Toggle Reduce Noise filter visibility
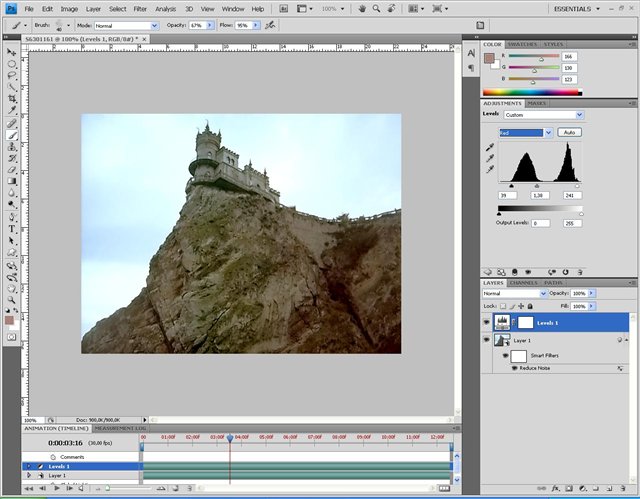Screen dimensions: 640x499 pyautogui.click(x=514, y=368)
